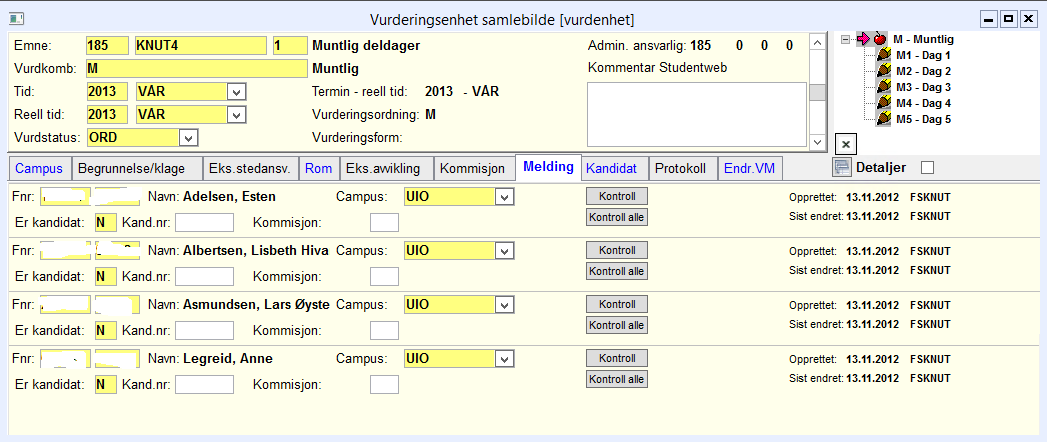1047x442 pixels.
Task: Switch to the Campus tab
Action: 39,169
